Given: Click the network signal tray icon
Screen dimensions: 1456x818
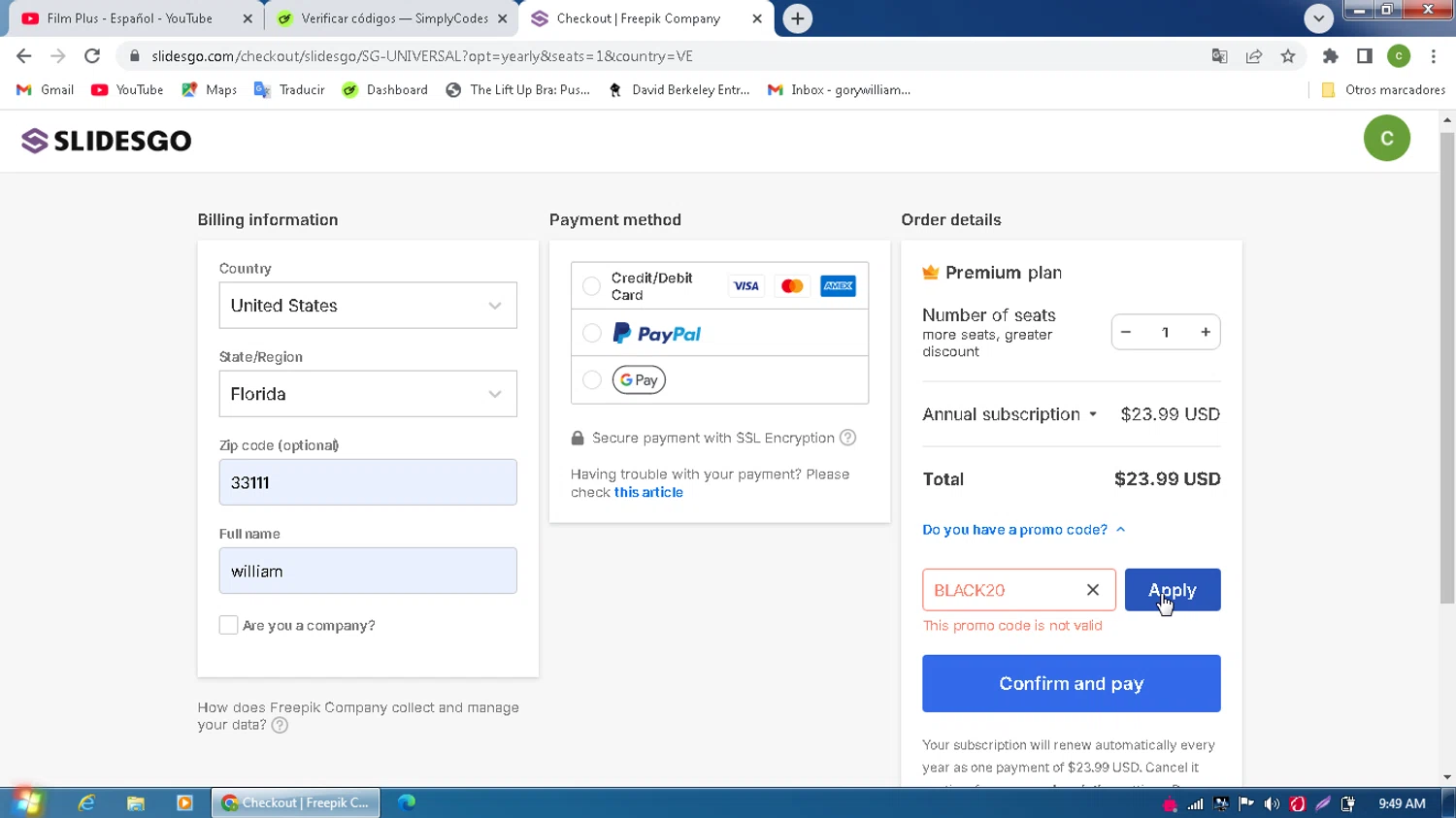Looking at the screenshot, I should click(x=1195, y=803).
